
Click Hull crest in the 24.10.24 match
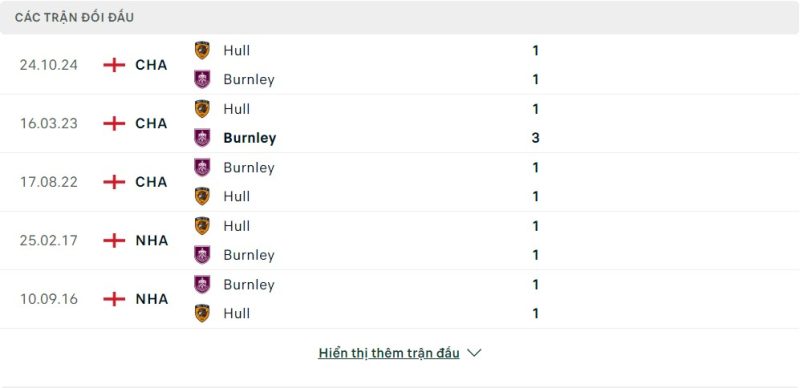pyautogui.click(x=202, y=51)
